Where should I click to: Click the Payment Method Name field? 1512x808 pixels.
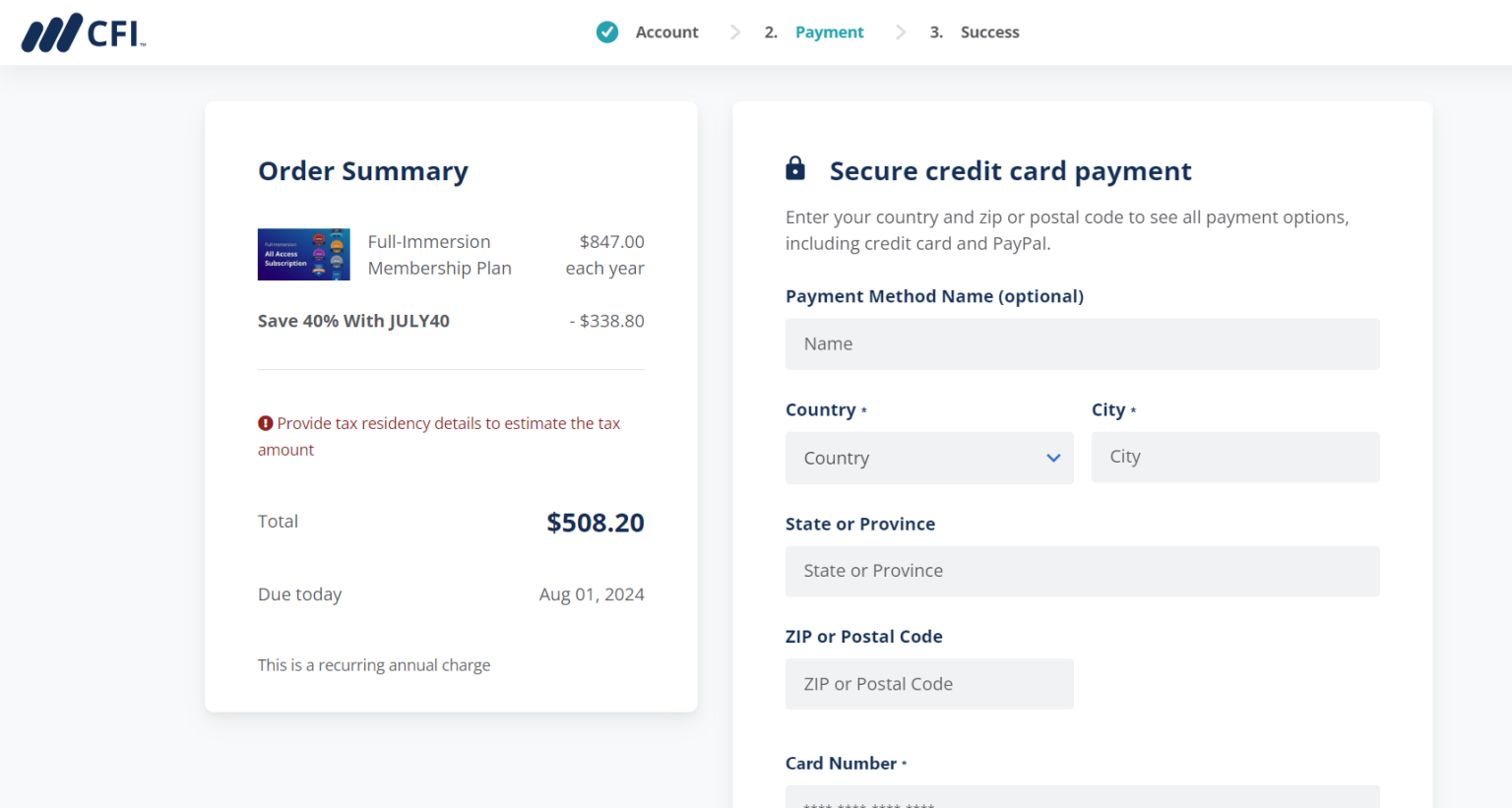pyautogui.click(x=1083, y=343)
